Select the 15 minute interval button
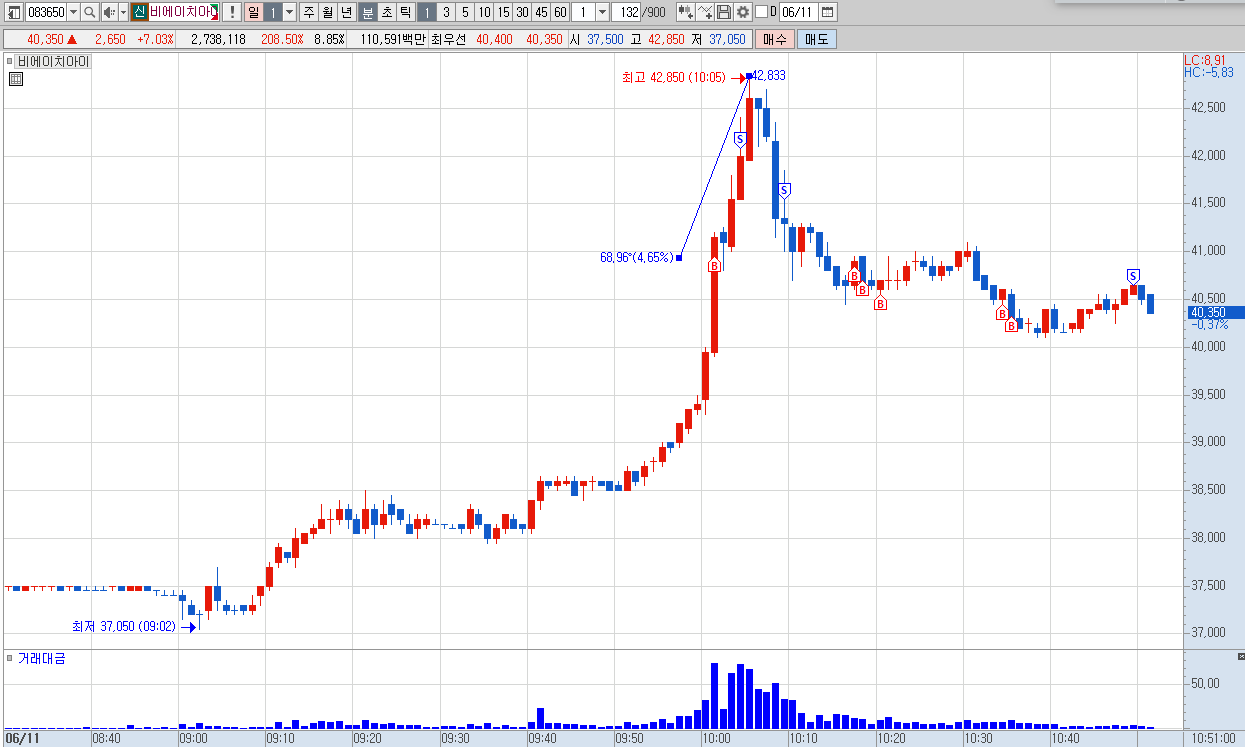Viewport: 1245px width, 747px height. point(503,12)
